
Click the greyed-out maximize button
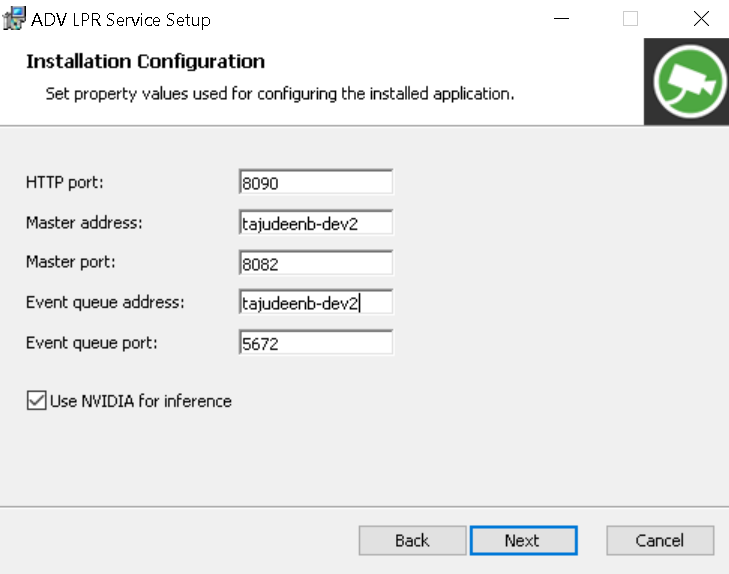coord(630,19)
